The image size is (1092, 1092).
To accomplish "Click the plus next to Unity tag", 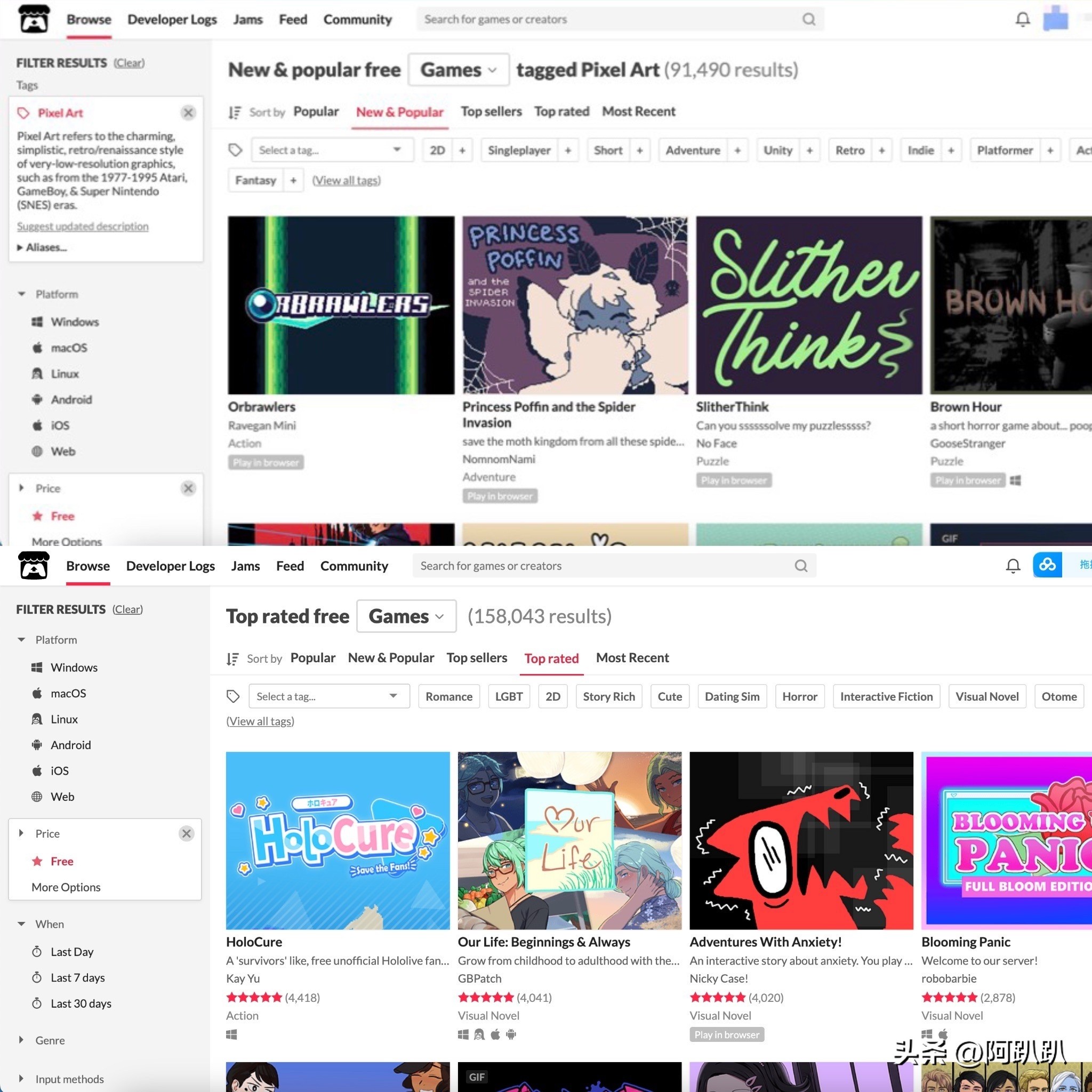I will point(810,150).
